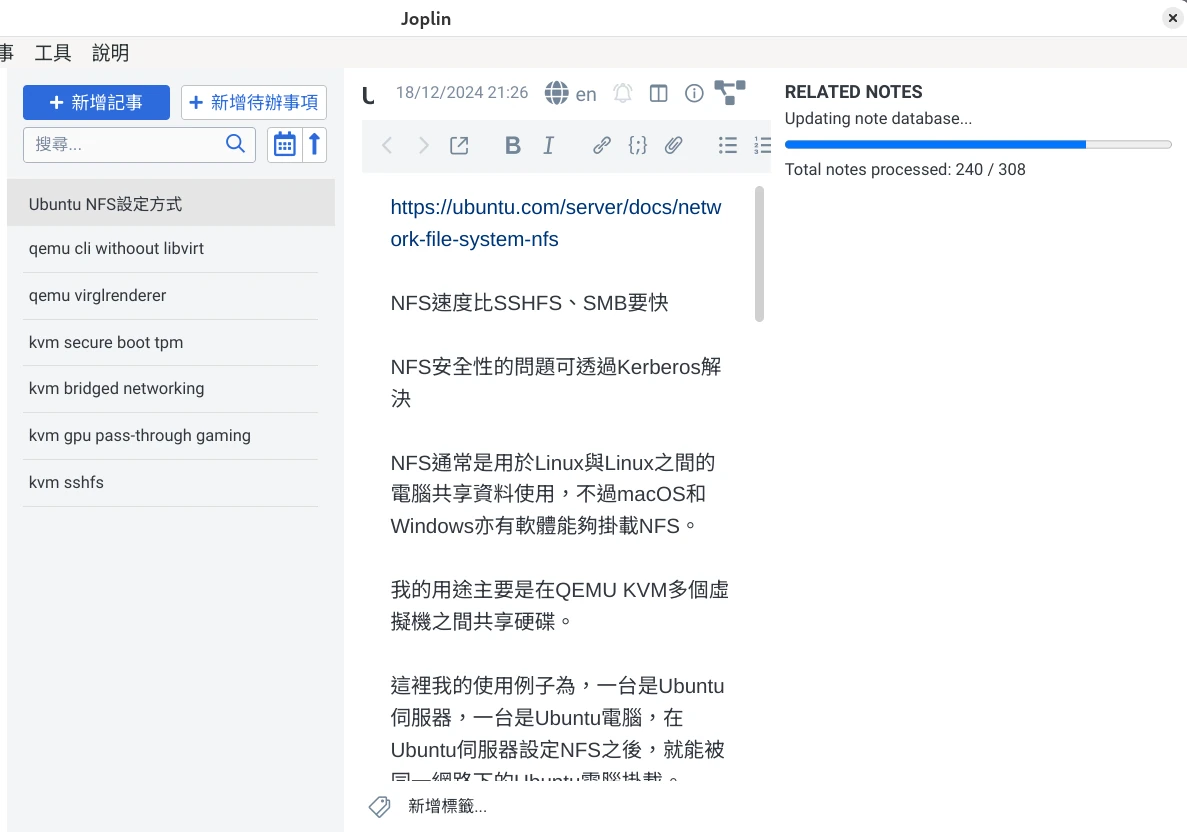Screen dimensions: 1187x832
Task: Toggle the editor layout view
Action: coord(658,93)
